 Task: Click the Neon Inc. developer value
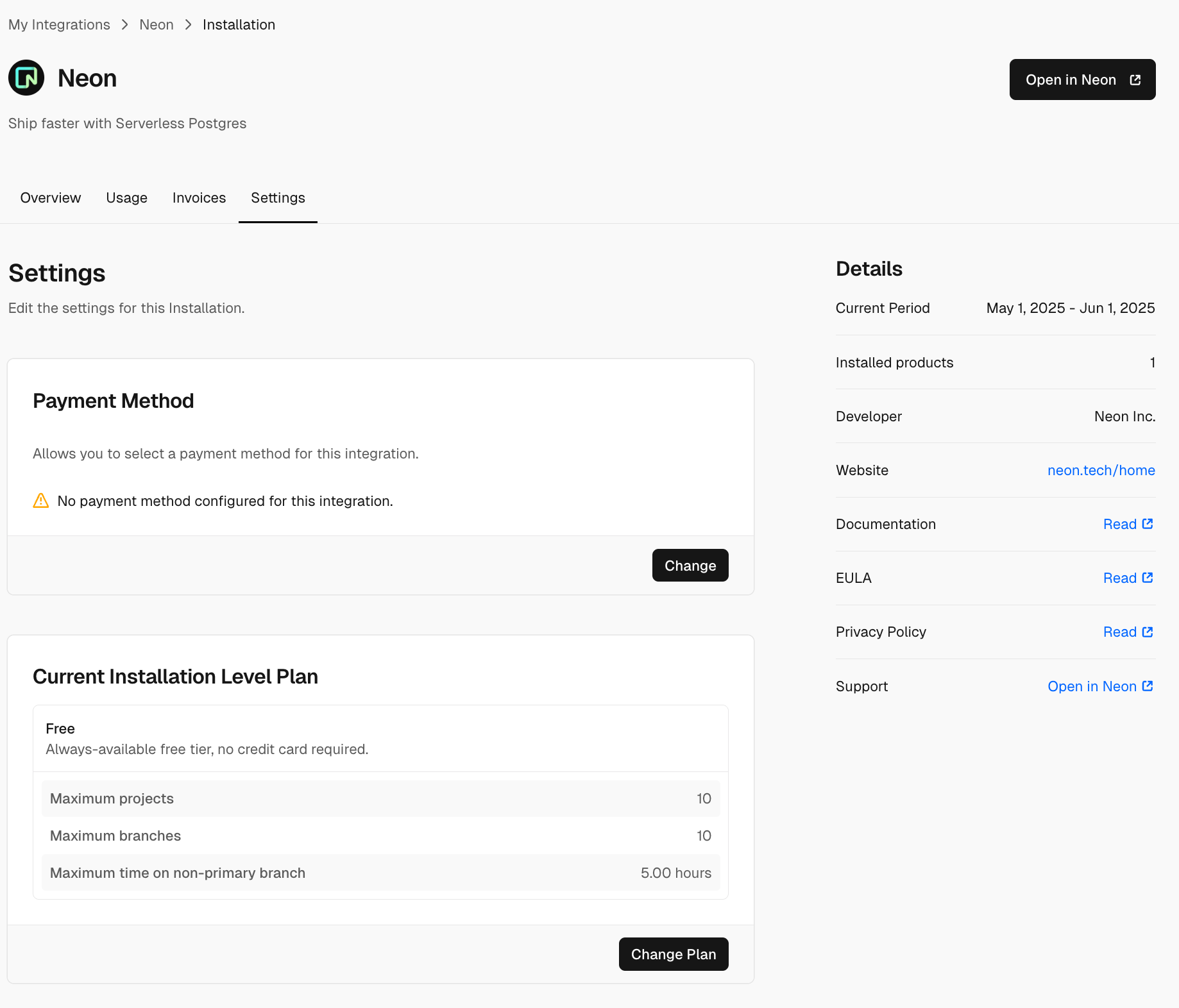[1124, 416]
